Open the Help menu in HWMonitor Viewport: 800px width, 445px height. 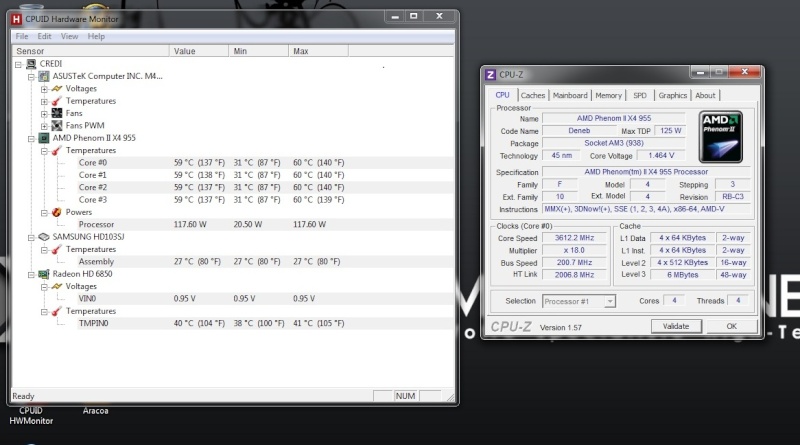click(x=96, y=36)
